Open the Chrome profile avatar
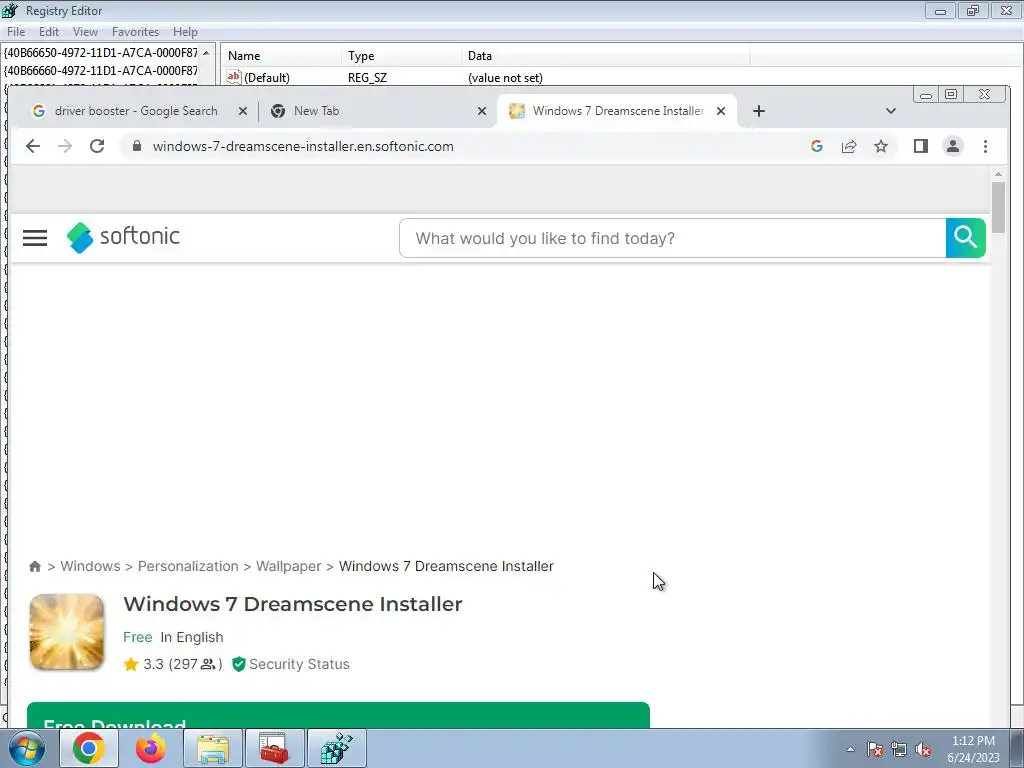 click(953, 146)
